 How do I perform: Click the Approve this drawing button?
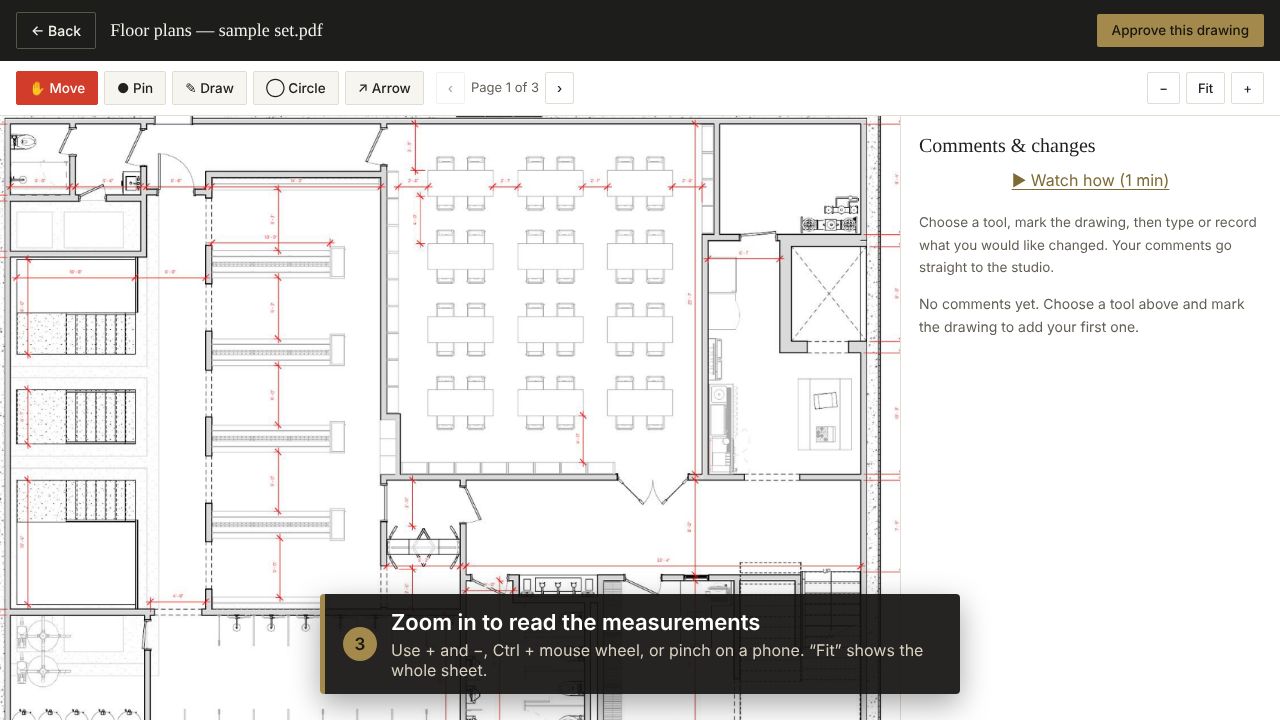pos(1180,30)
